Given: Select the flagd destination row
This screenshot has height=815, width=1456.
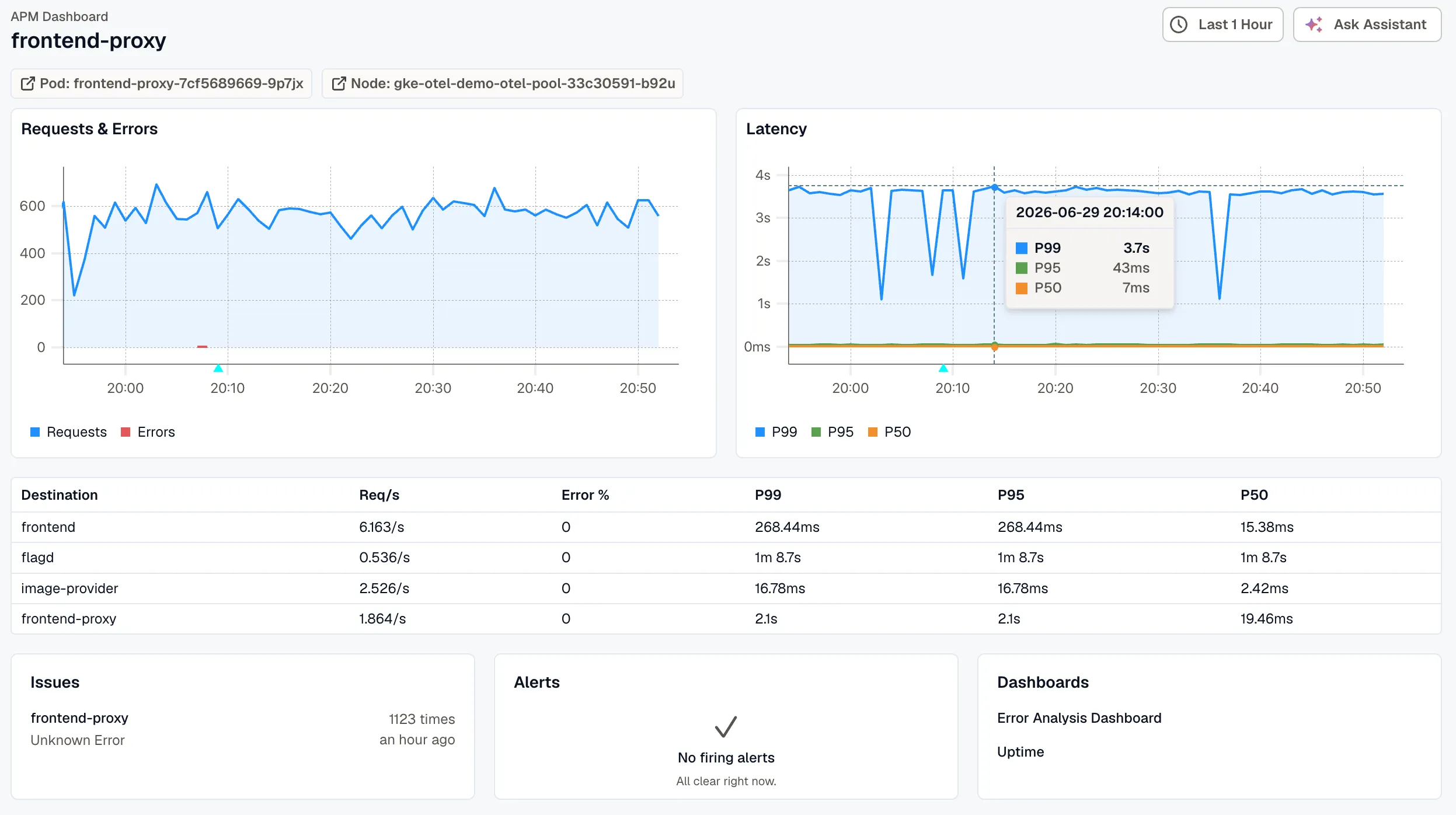Looking at the screenshot, I should (726, 558).
